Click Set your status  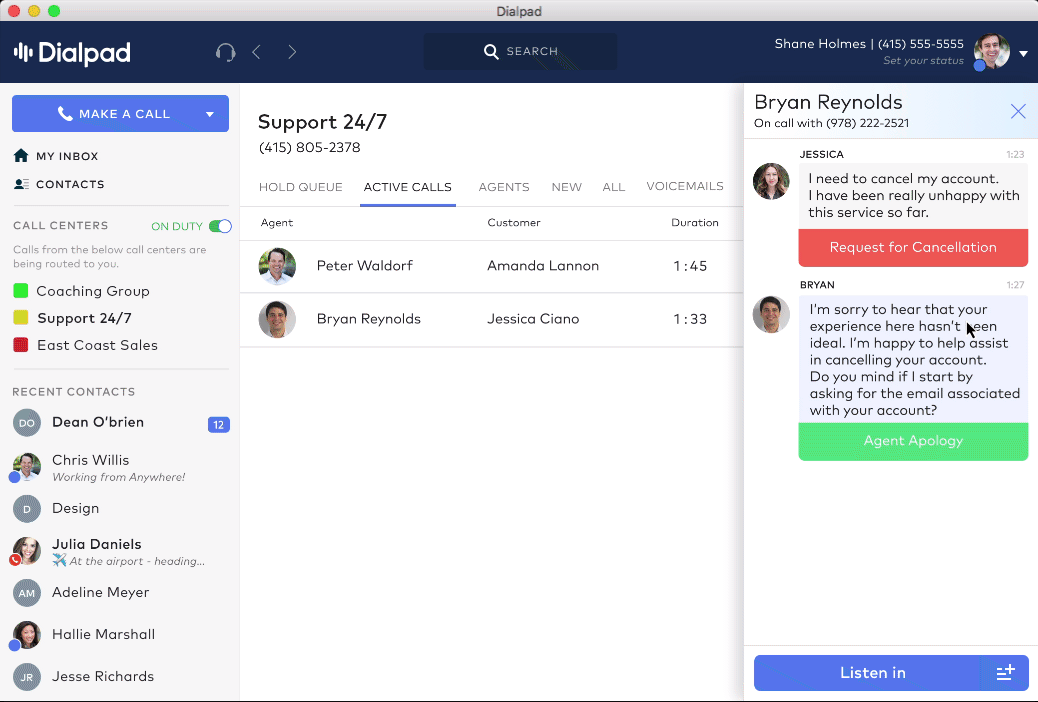tap(923, 61)
